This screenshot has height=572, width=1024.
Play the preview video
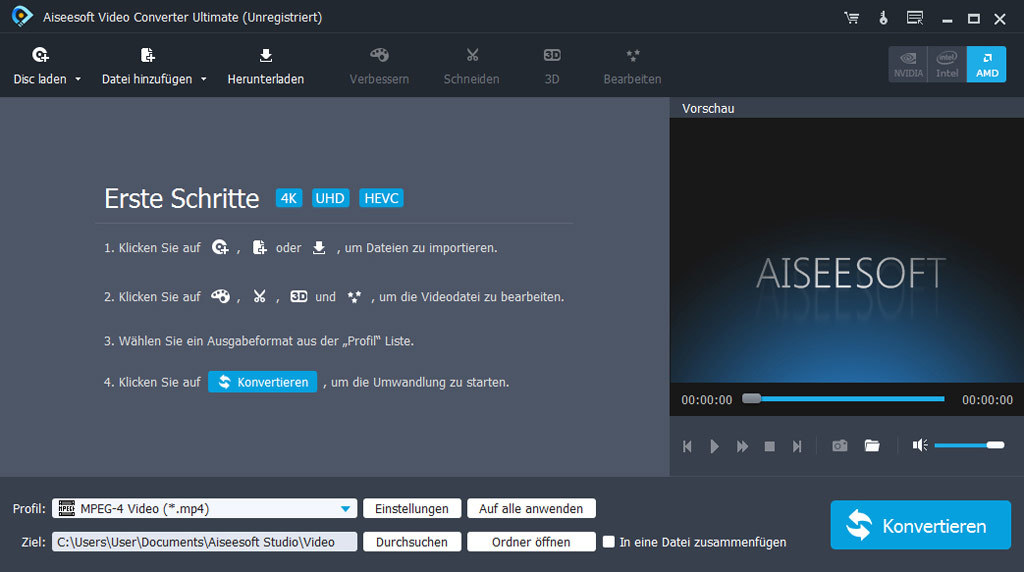[714, 446]
